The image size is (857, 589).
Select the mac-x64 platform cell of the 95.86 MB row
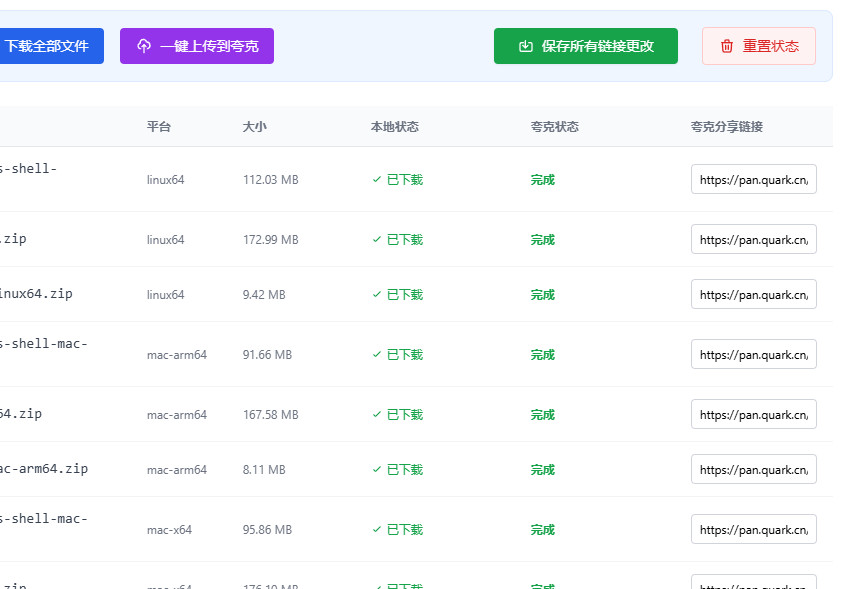click(x=169, y=530)
